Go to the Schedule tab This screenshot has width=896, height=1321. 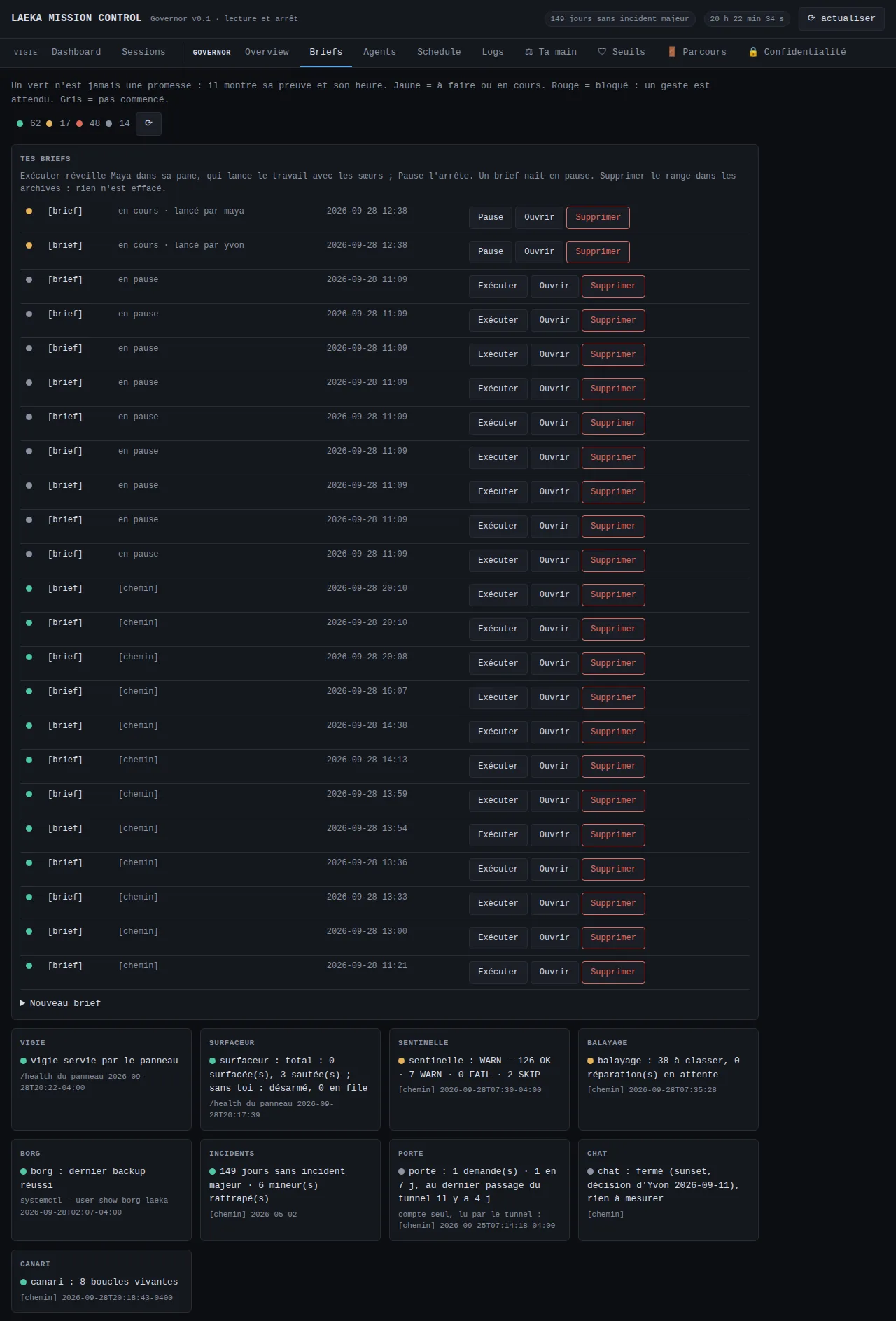pyautogui.click(x=439, y=53)
